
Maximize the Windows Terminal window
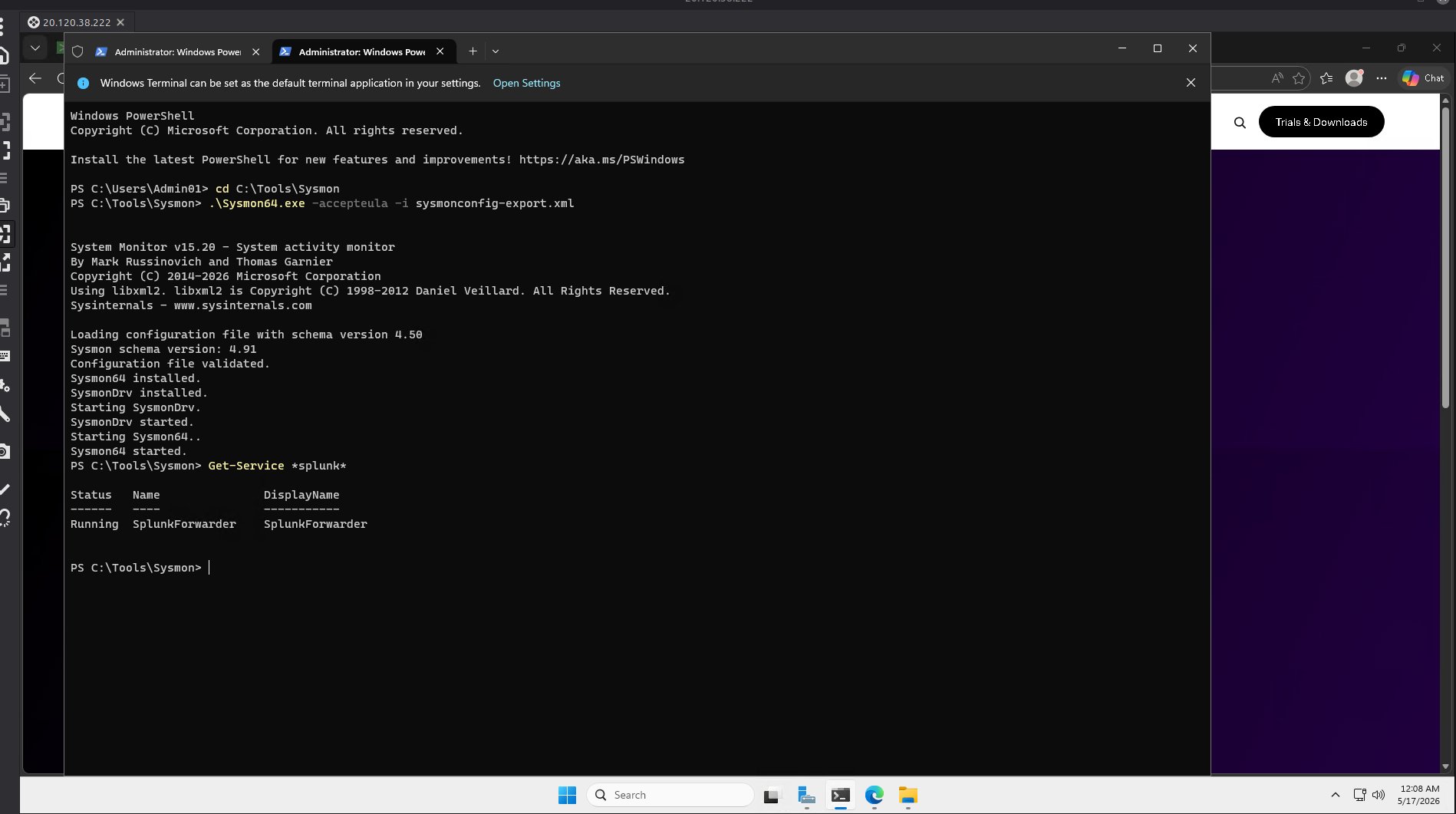click(x=1158, y=48)
